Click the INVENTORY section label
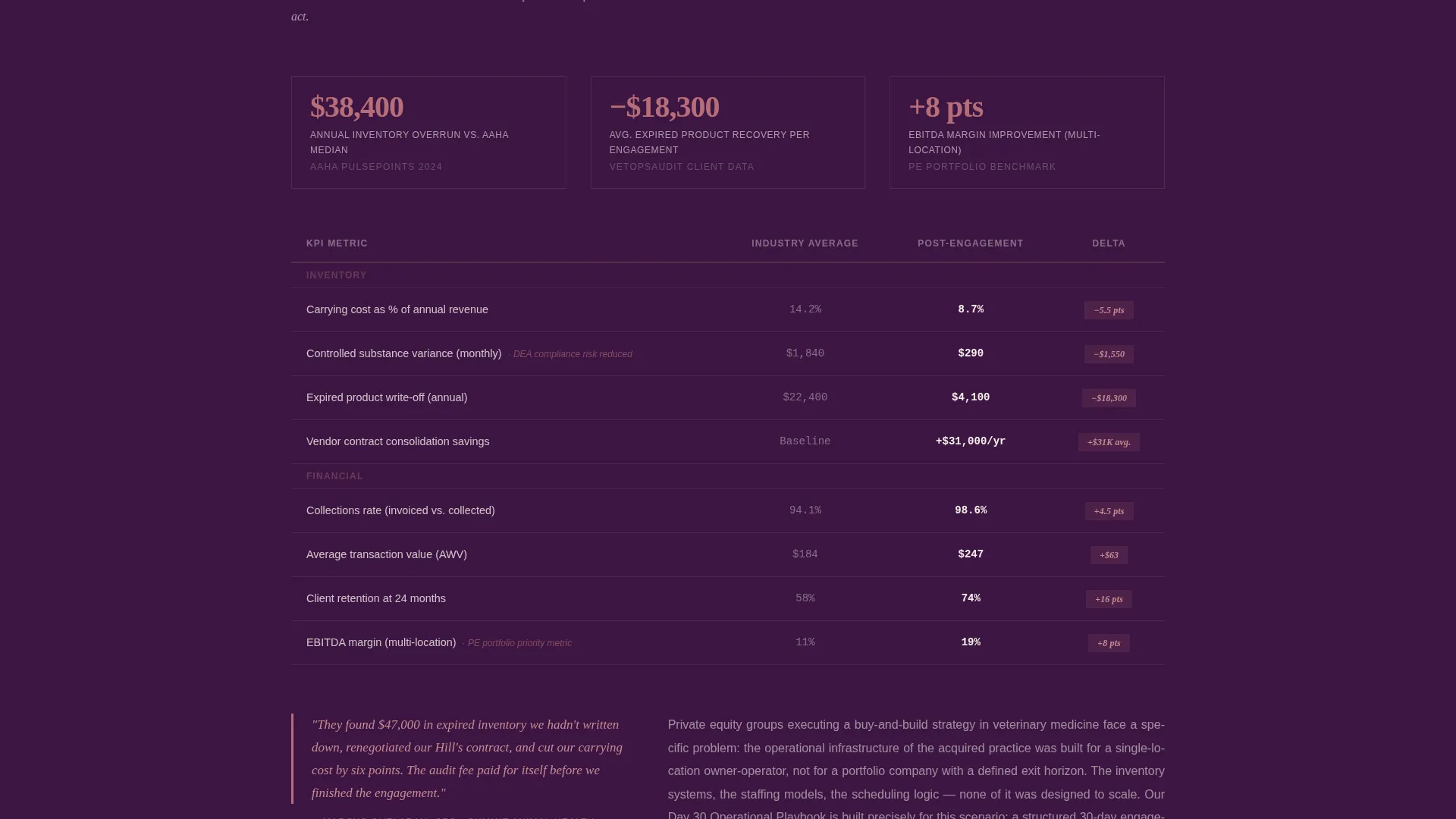 337,275
